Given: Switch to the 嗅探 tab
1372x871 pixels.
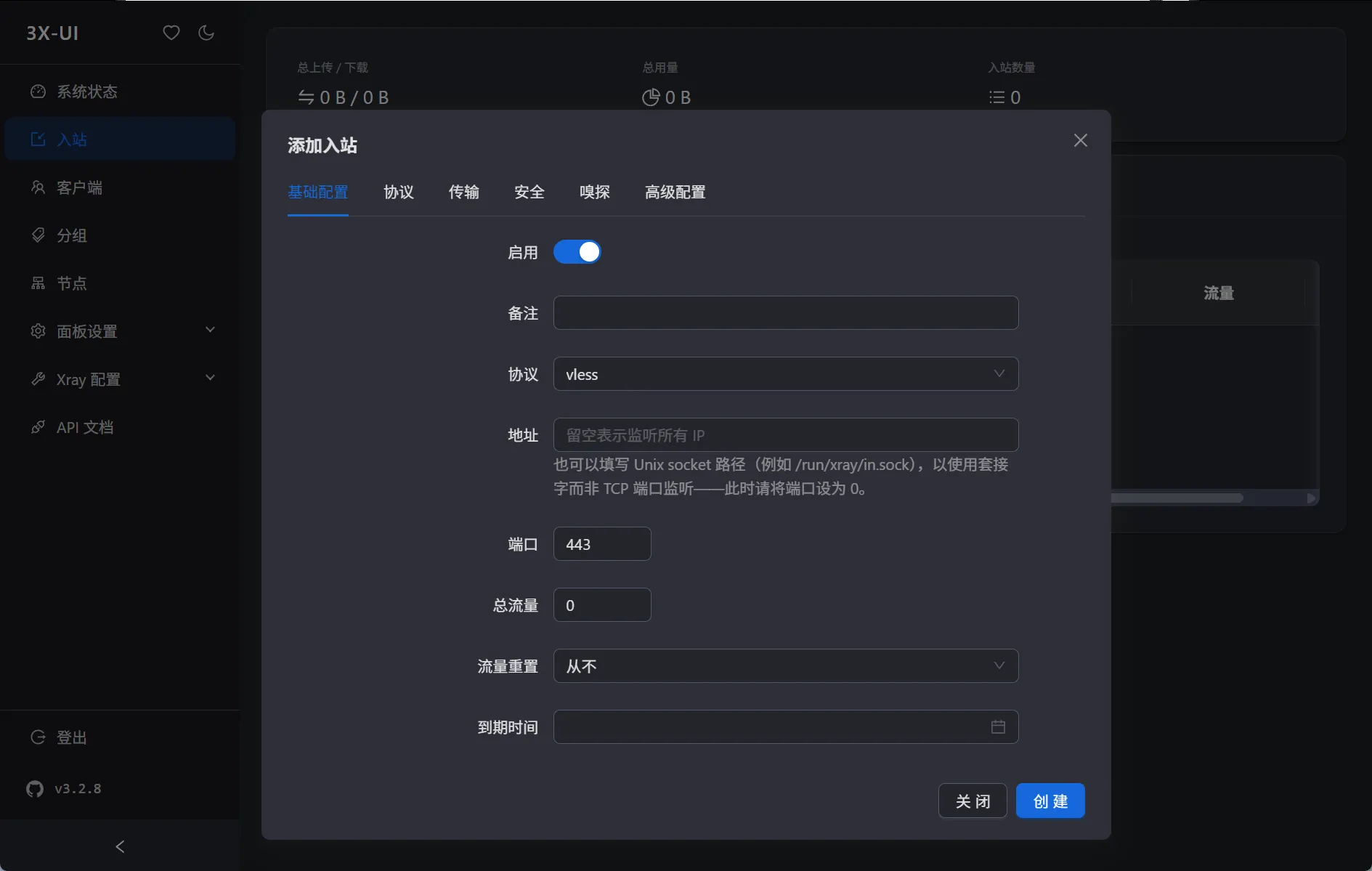Looking at the screenshot, I should [595, 192].
